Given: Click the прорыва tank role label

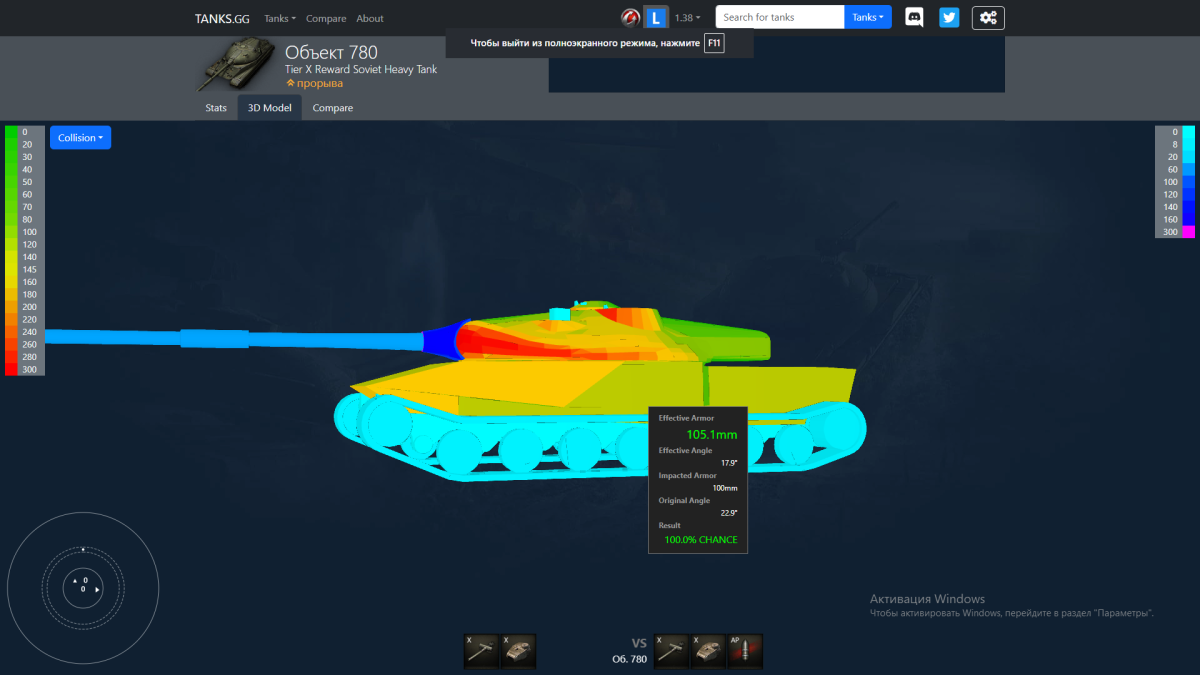Looking at the screenshot, I should click(x=314, y=83).
